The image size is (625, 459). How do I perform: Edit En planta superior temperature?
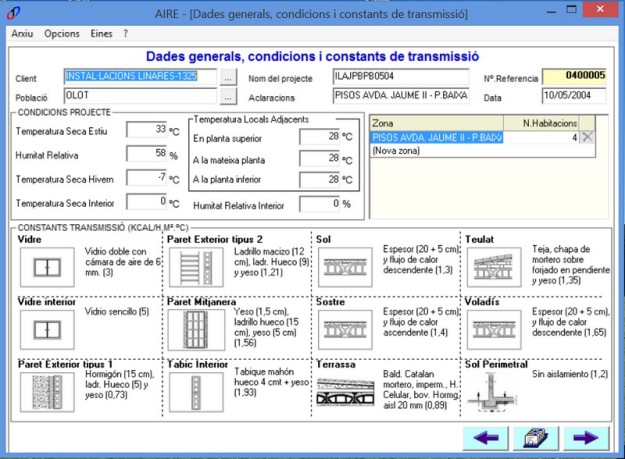320,137
